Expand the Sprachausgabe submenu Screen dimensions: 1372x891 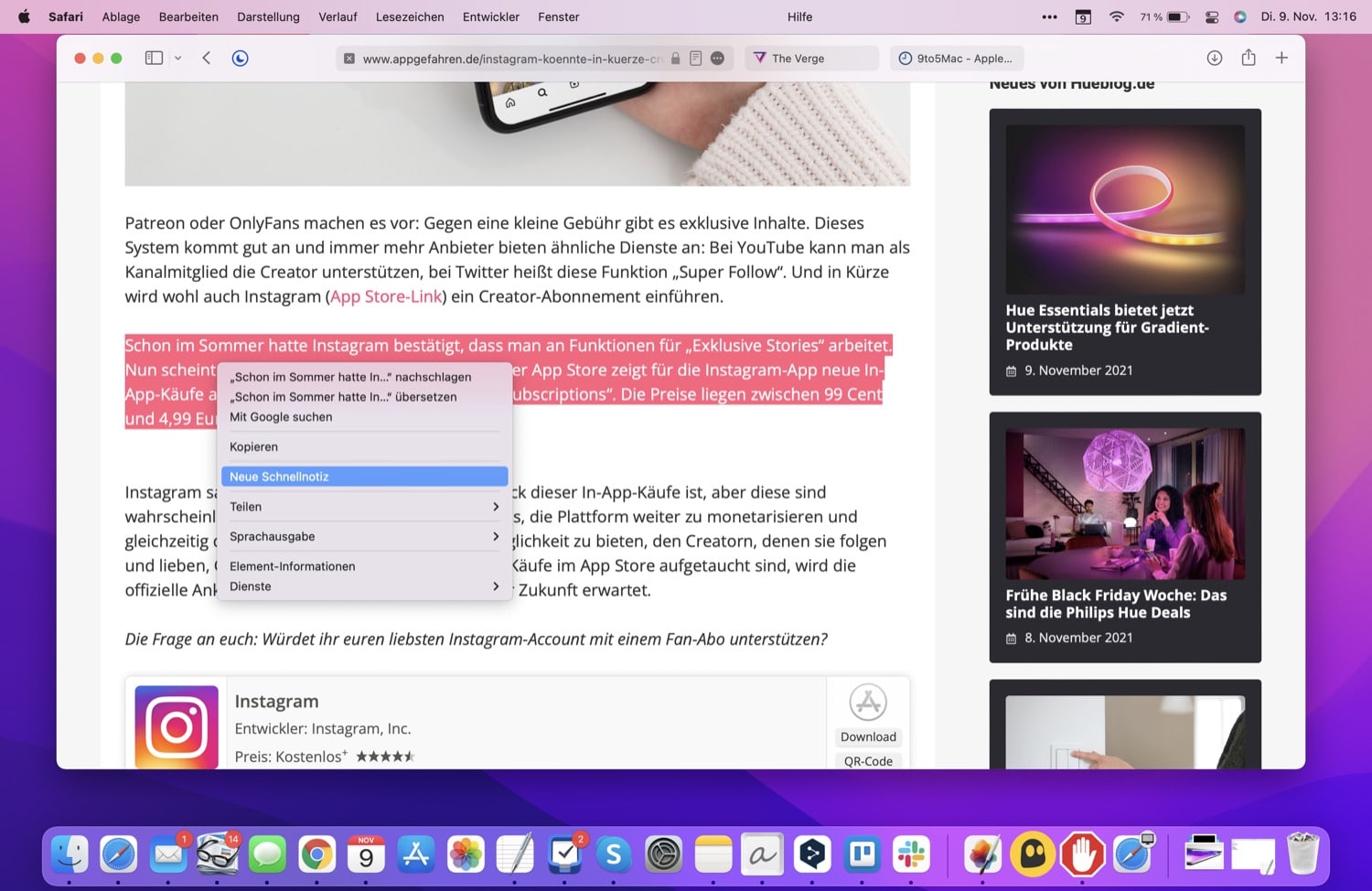(x=364, y=537)
